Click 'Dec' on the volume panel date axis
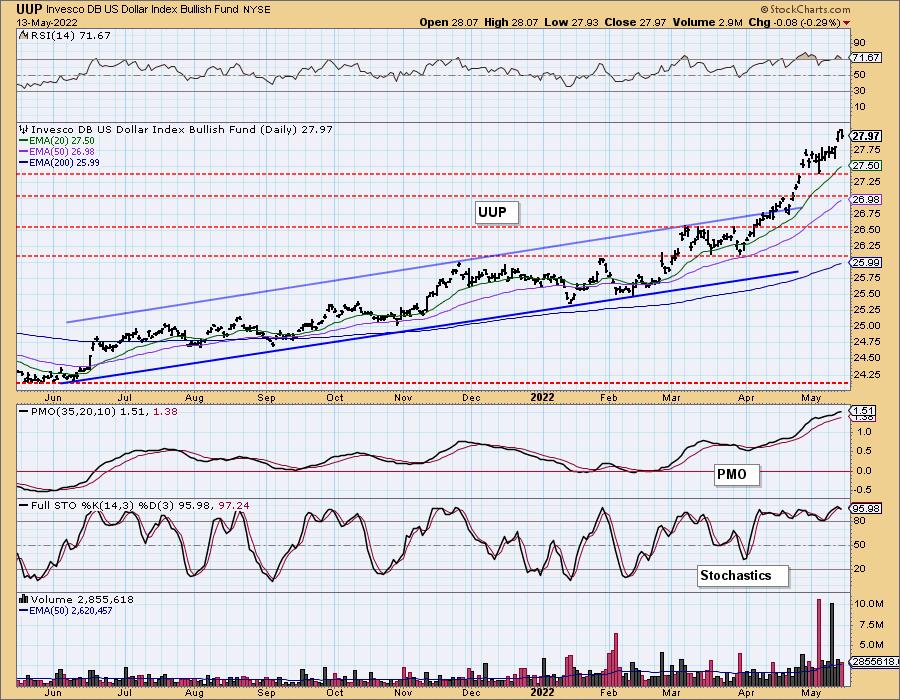 (x=471, y=693)
